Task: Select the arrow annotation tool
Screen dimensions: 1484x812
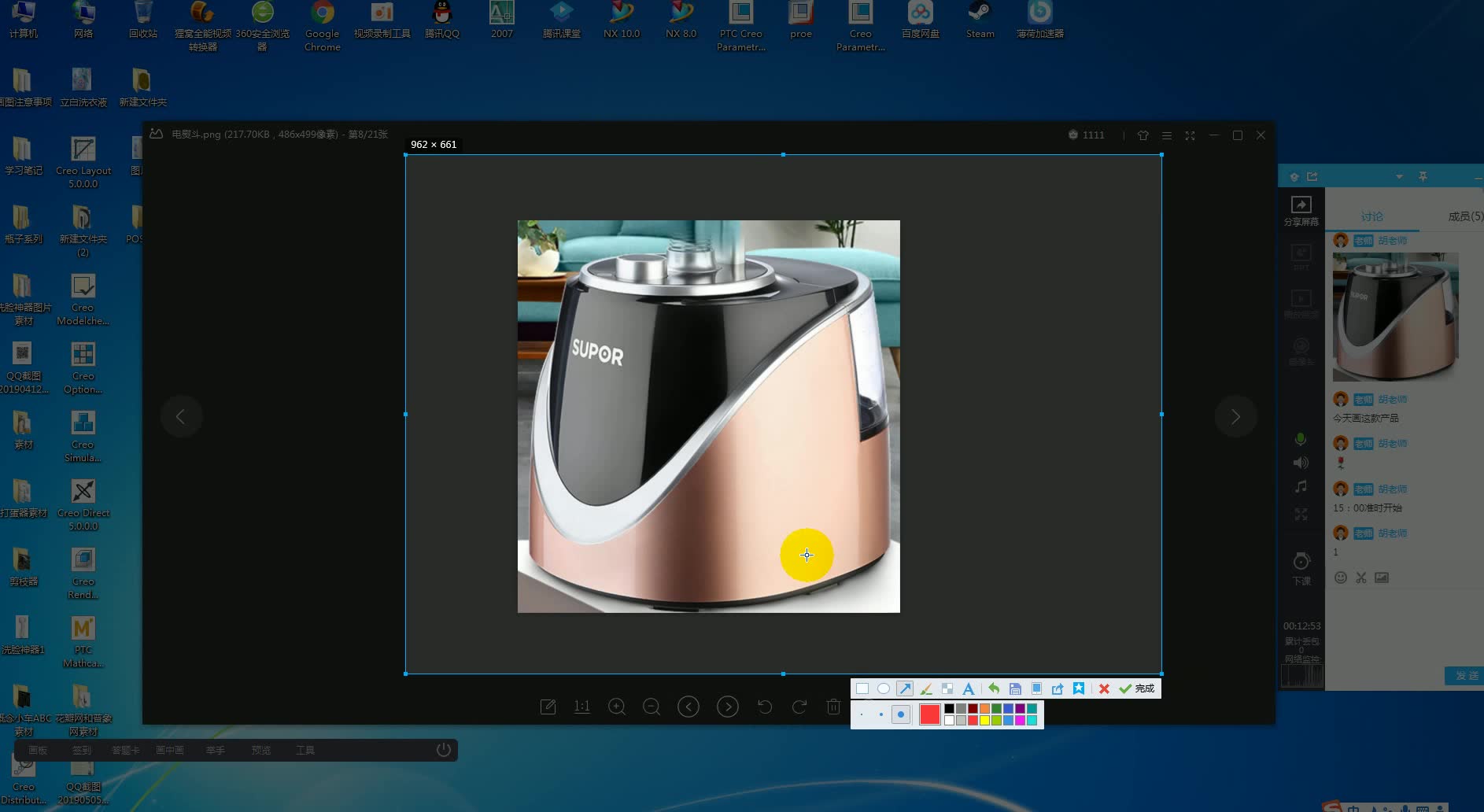Action: (905, 688)
